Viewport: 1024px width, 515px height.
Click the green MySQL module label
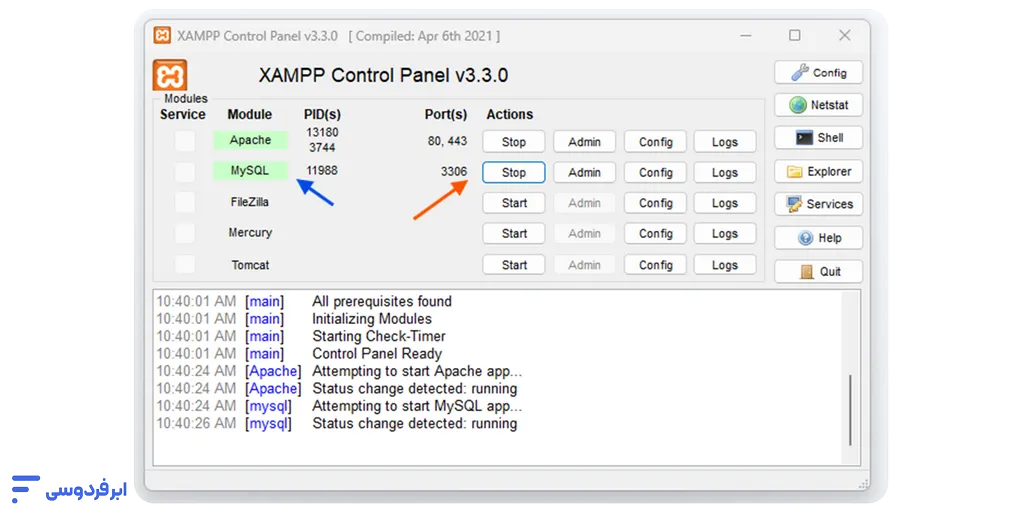pyautogui.click(x=250, y=170)
